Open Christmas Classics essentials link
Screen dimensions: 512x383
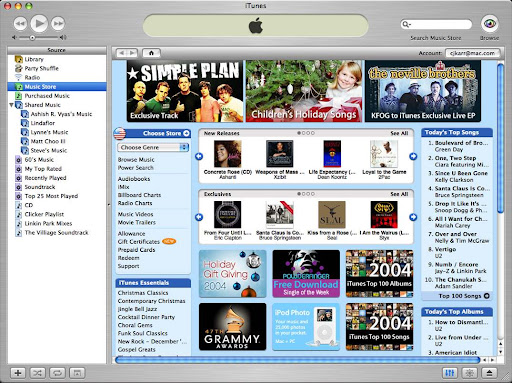coord(143,293)
